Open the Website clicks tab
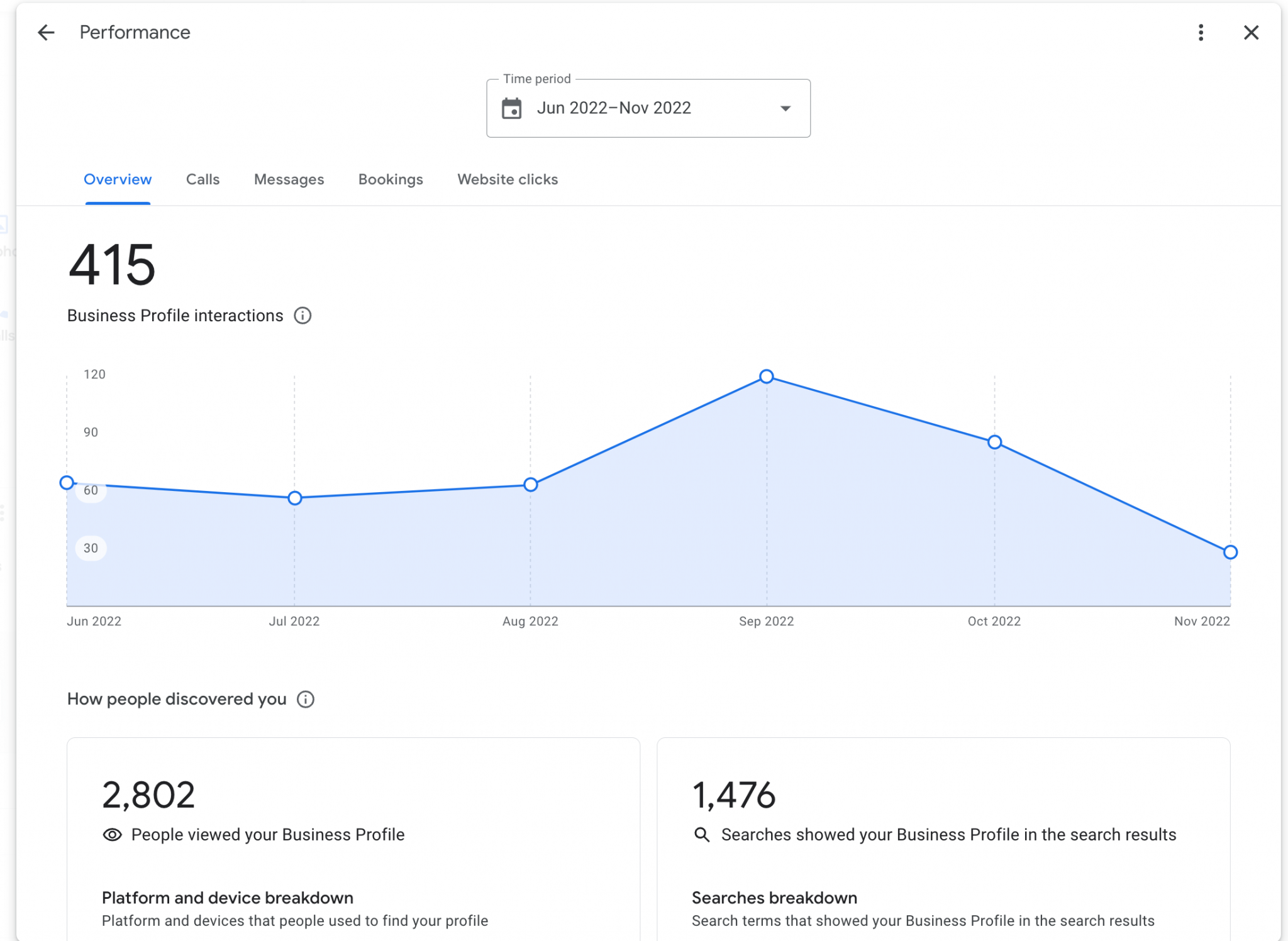1288x941 pixels. click(508, 180)
